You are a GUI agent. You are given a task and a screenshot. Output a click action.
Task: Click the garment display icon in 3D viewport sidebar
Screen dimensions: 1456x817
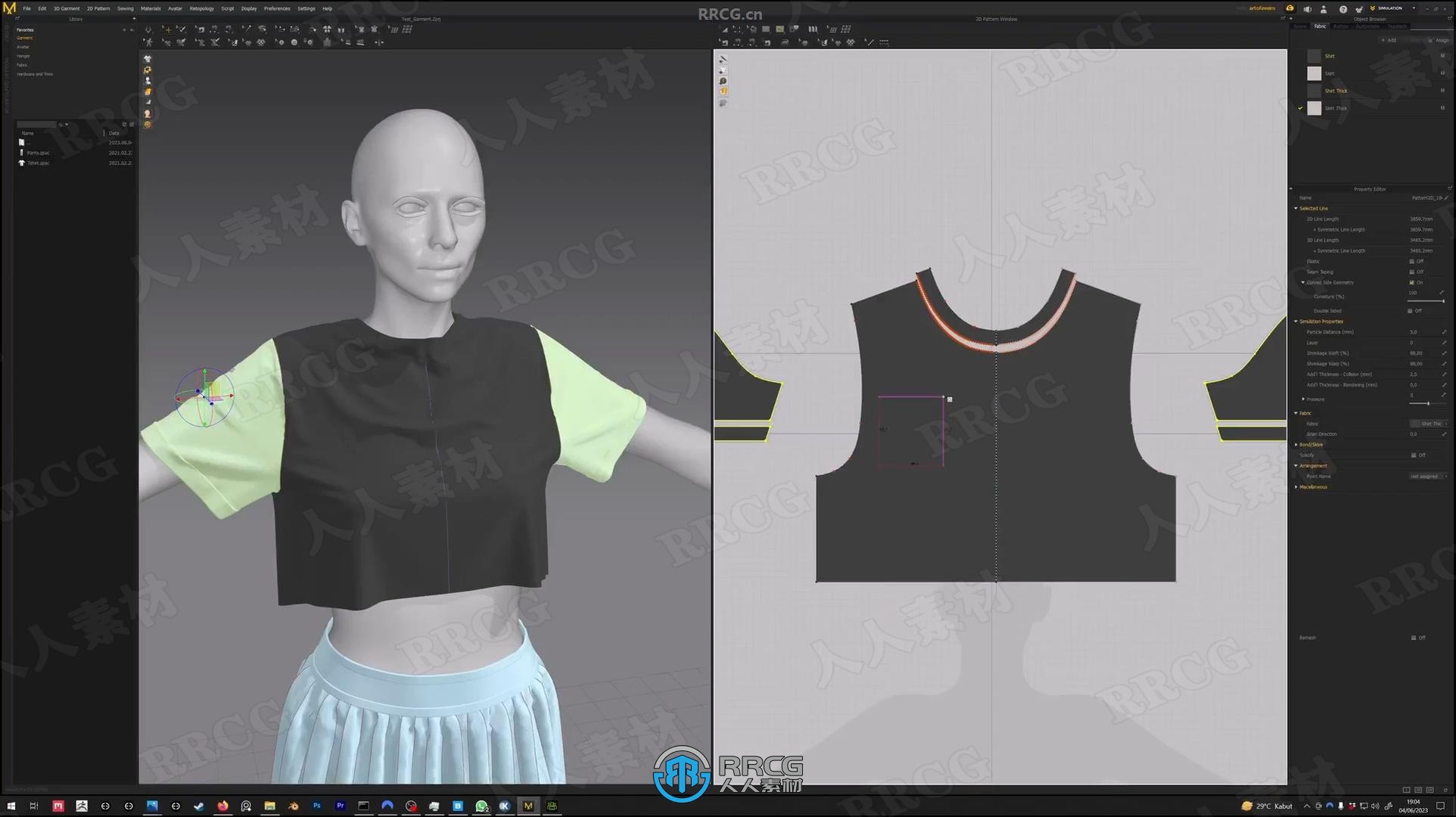coord(148,59)
